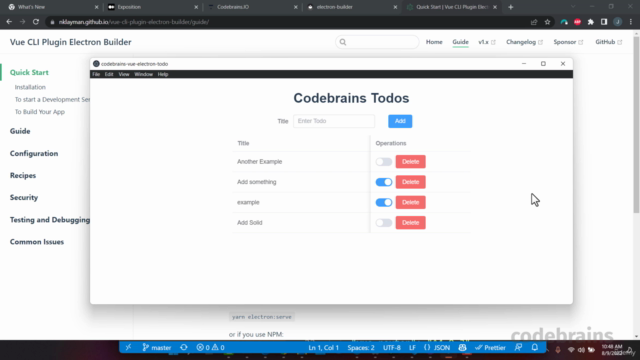Click Prettier formatter status item
This screenshot has width=640, height=360.
point(490,348)
